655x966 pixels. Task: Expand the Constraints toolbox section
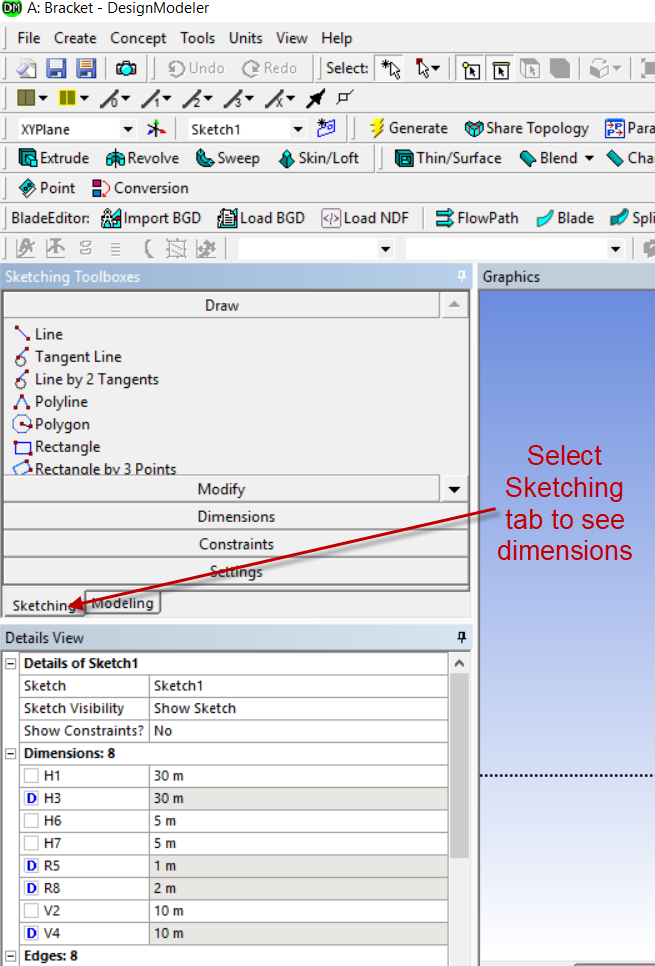236,544
